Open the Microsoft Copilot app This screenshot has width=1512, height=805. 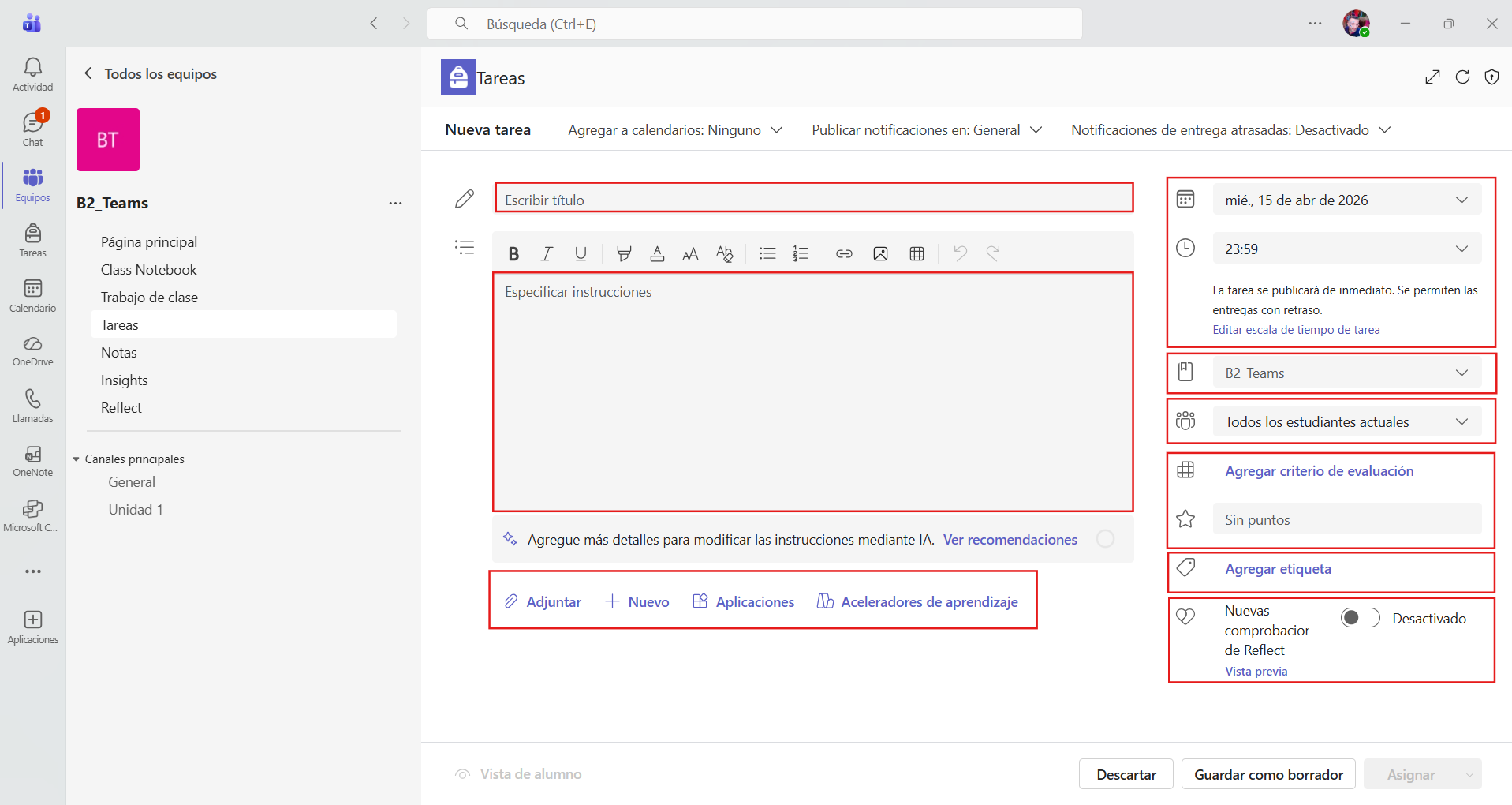32,517
